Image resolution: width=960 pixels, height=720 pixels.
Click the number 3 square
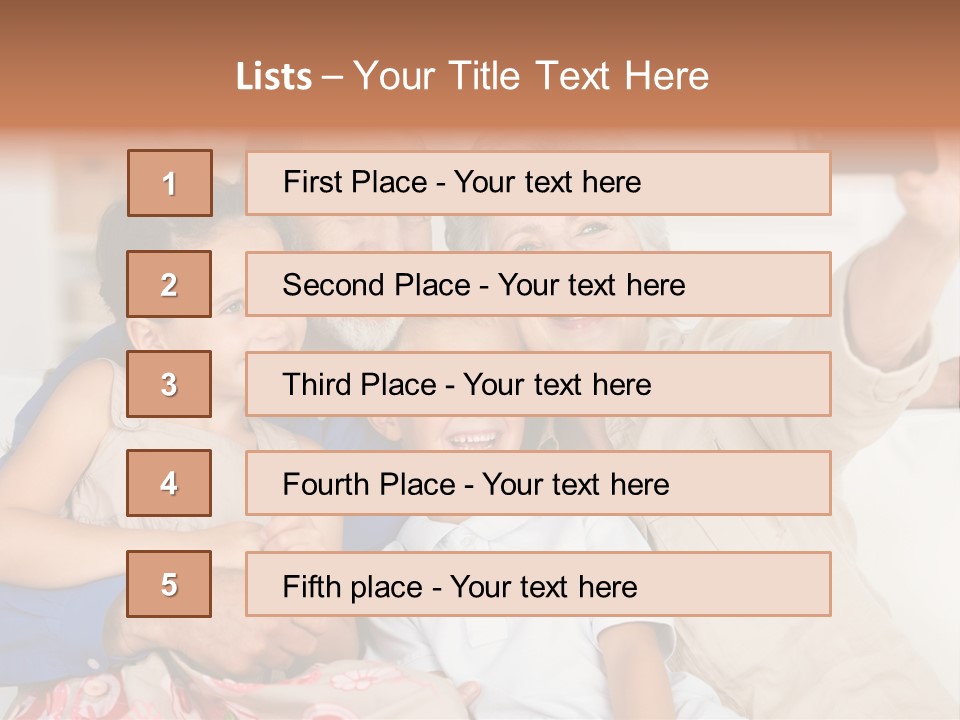[169, 384]
